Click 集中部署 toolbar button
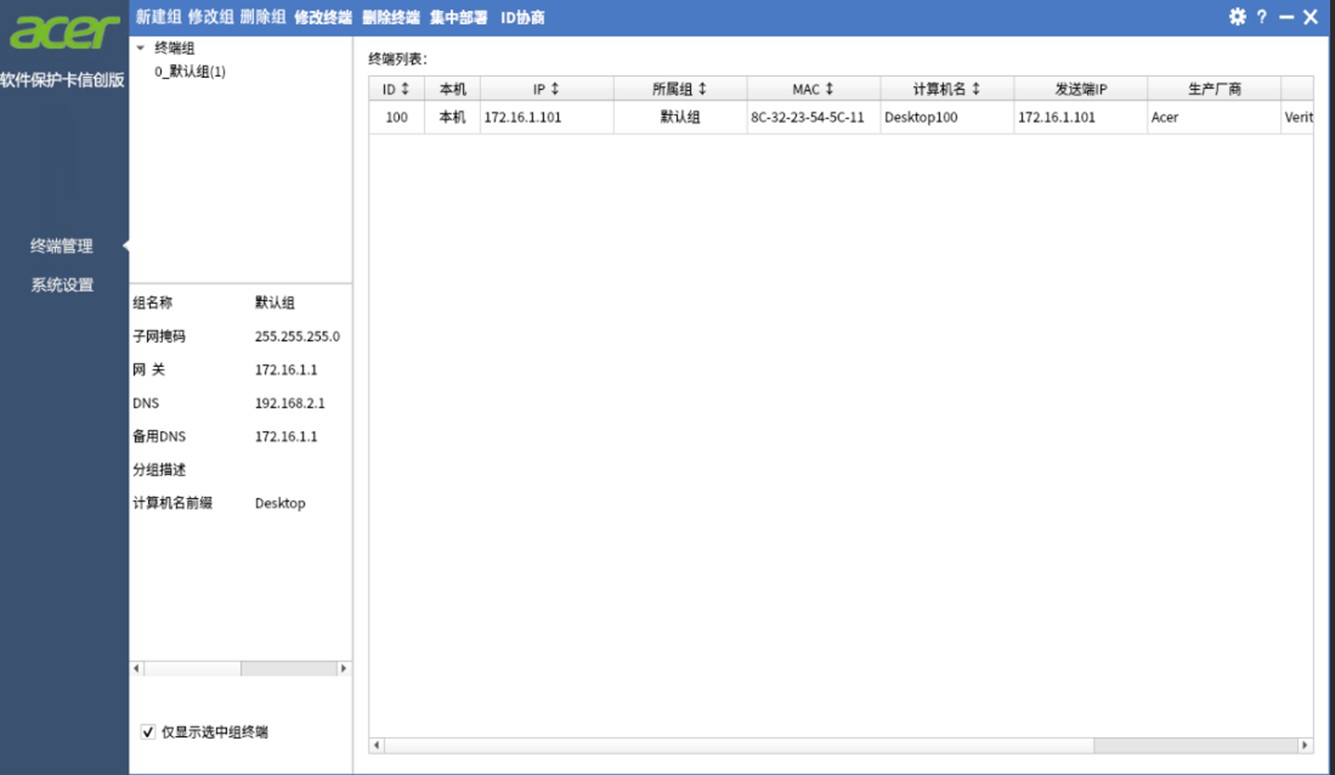Image resolution: width=1335 pixels, height=775 pixels. click(x=458, y=17)
